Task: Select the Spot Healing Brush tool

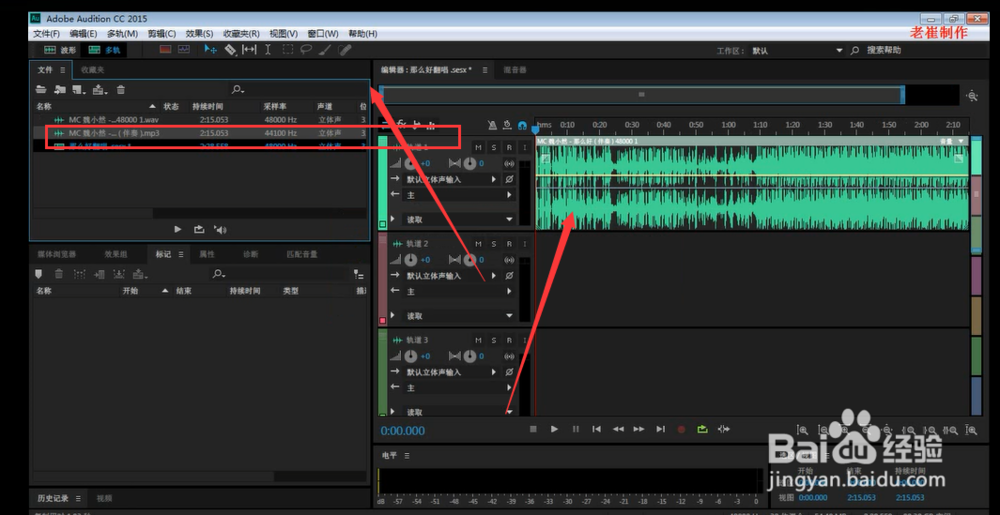Action: (x=344, y=49)
